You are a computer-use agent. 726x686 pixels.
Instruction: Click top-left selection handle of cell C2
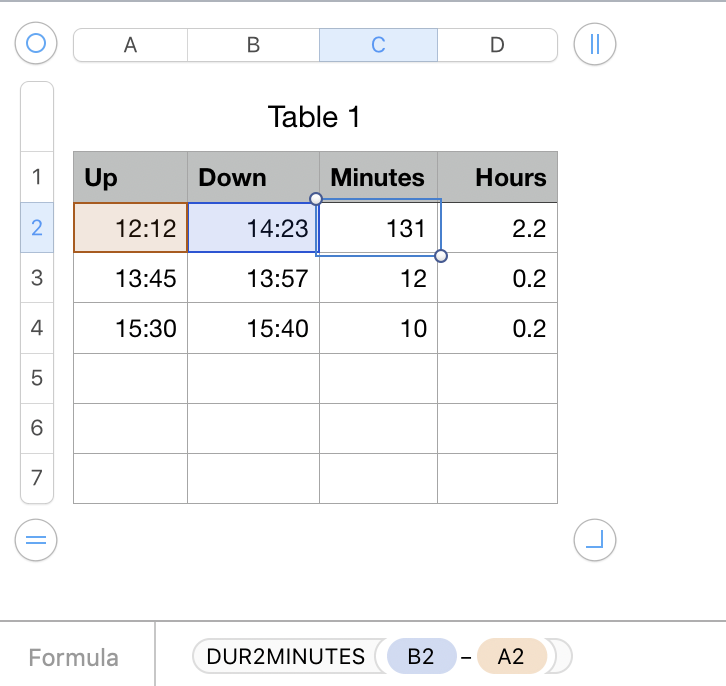pos(317,199)
